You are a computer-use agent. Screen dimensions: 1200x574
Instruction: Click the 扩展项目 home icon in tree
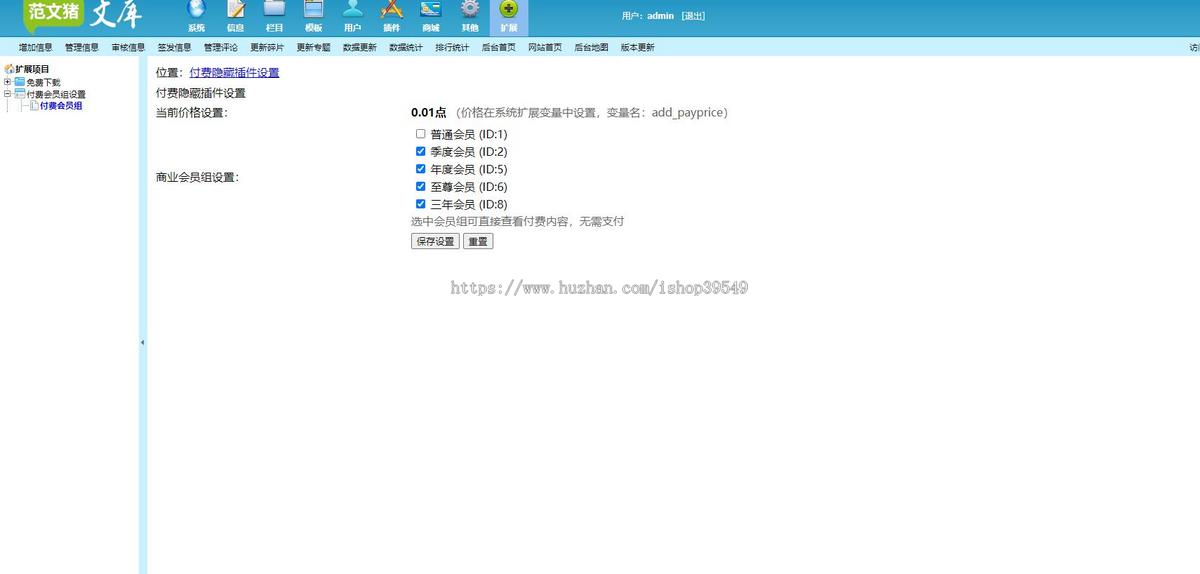coord(9,69)
